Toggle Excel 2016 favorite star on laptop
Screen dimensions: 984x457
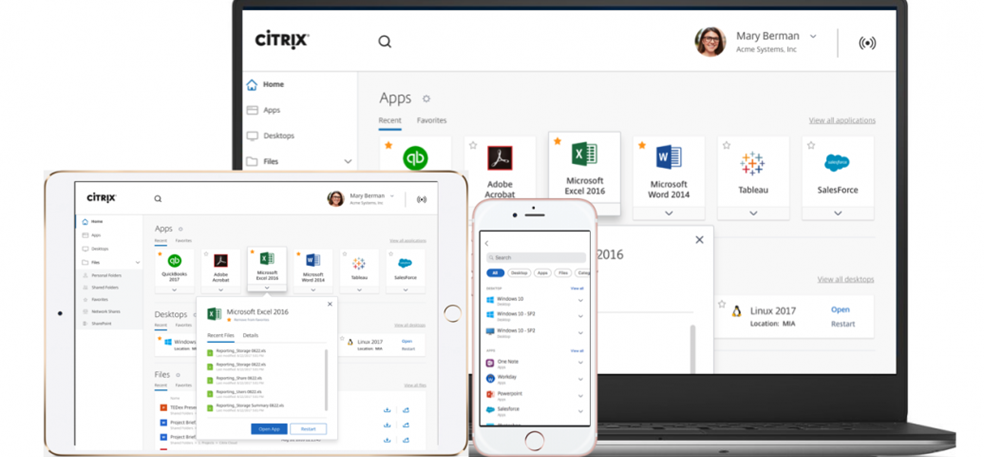(x=557, y=141)
